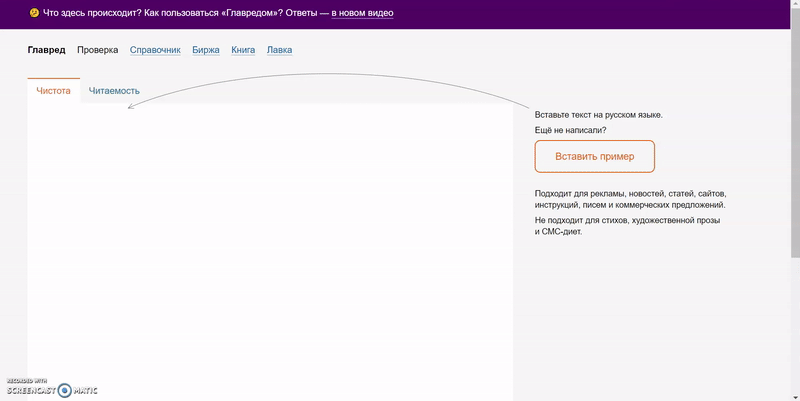This screenshot has height=401, width=800.
Task: Open the Справочник link
Action: coord(155,50)
